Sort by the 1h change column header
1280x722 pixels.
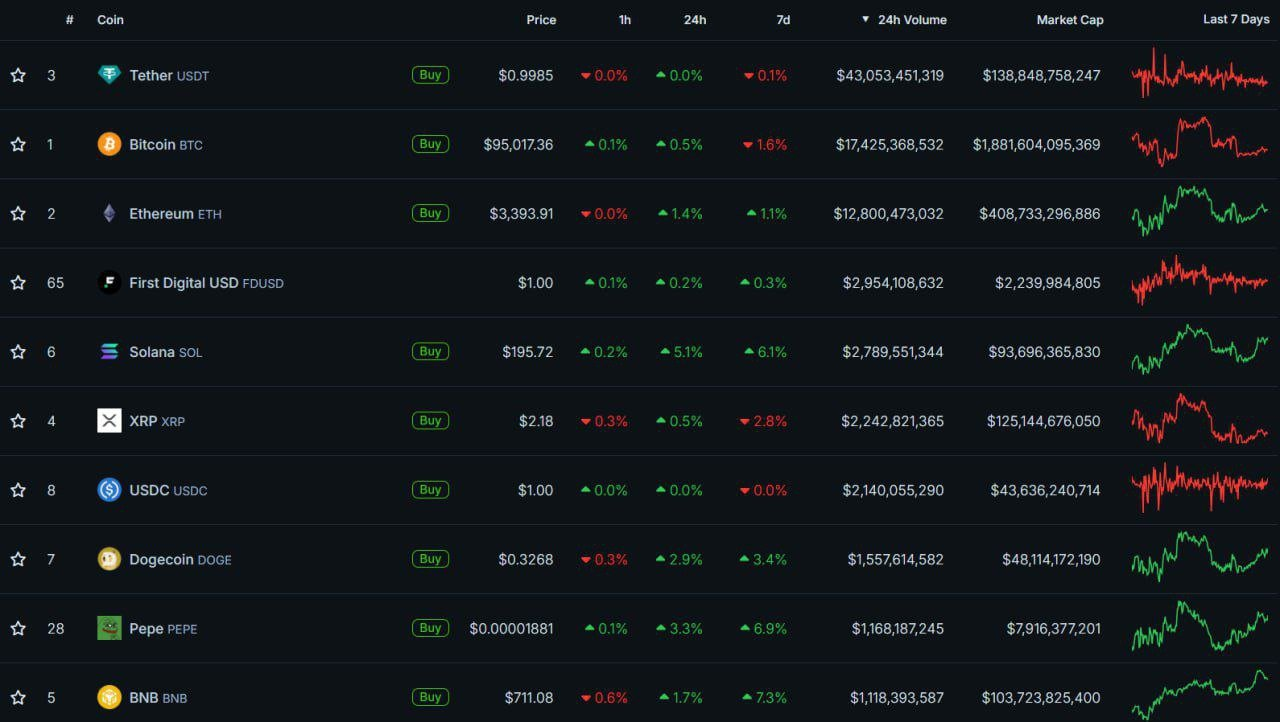(x=625, y=20)
